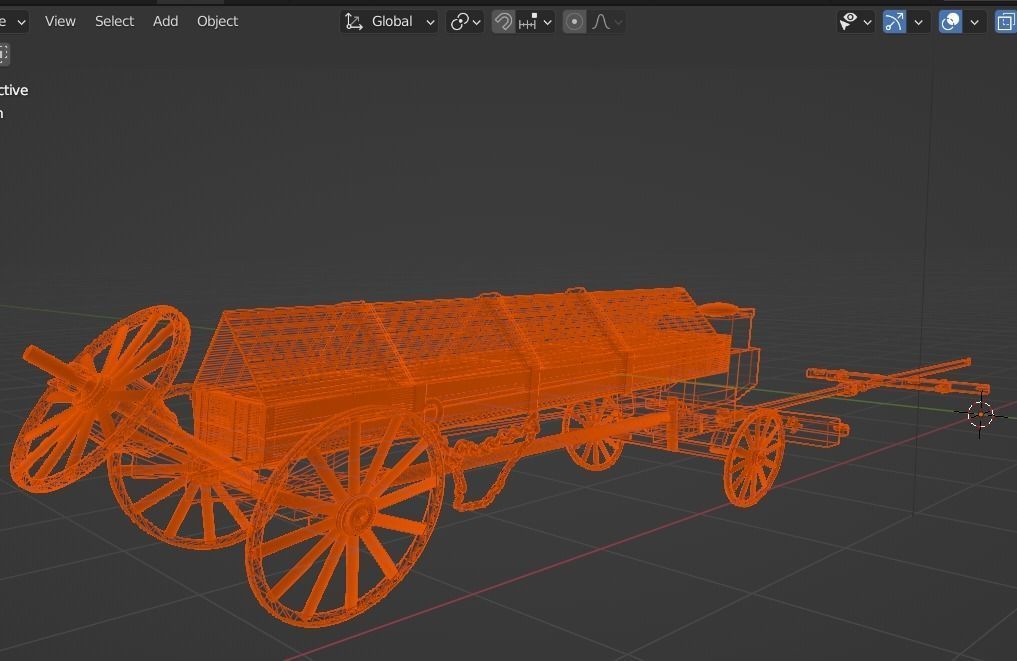Open the Object menu
1017x661 pixels.
[x=217, y=20]
